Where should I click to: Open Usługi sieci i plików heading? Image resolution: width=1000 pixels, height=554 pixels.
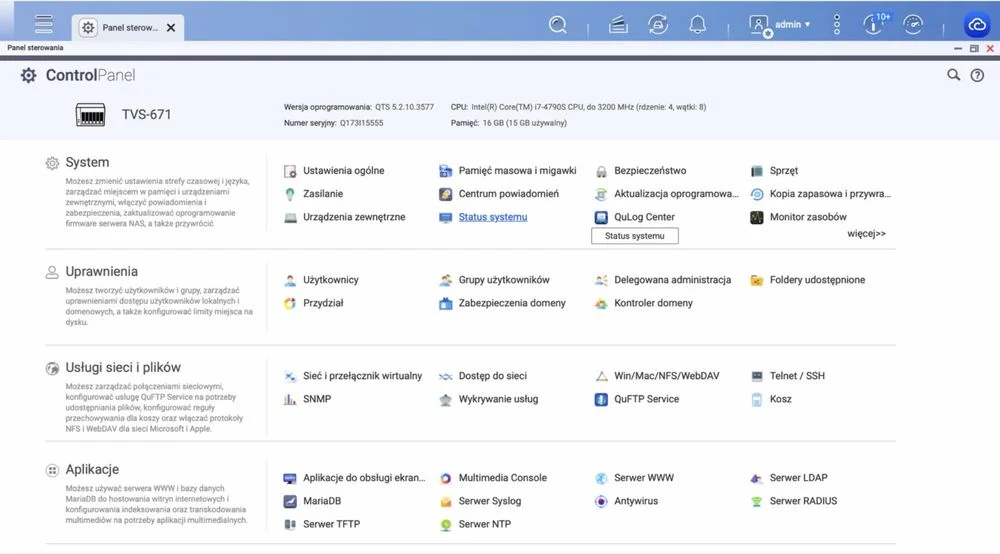(x=123, y=368)
